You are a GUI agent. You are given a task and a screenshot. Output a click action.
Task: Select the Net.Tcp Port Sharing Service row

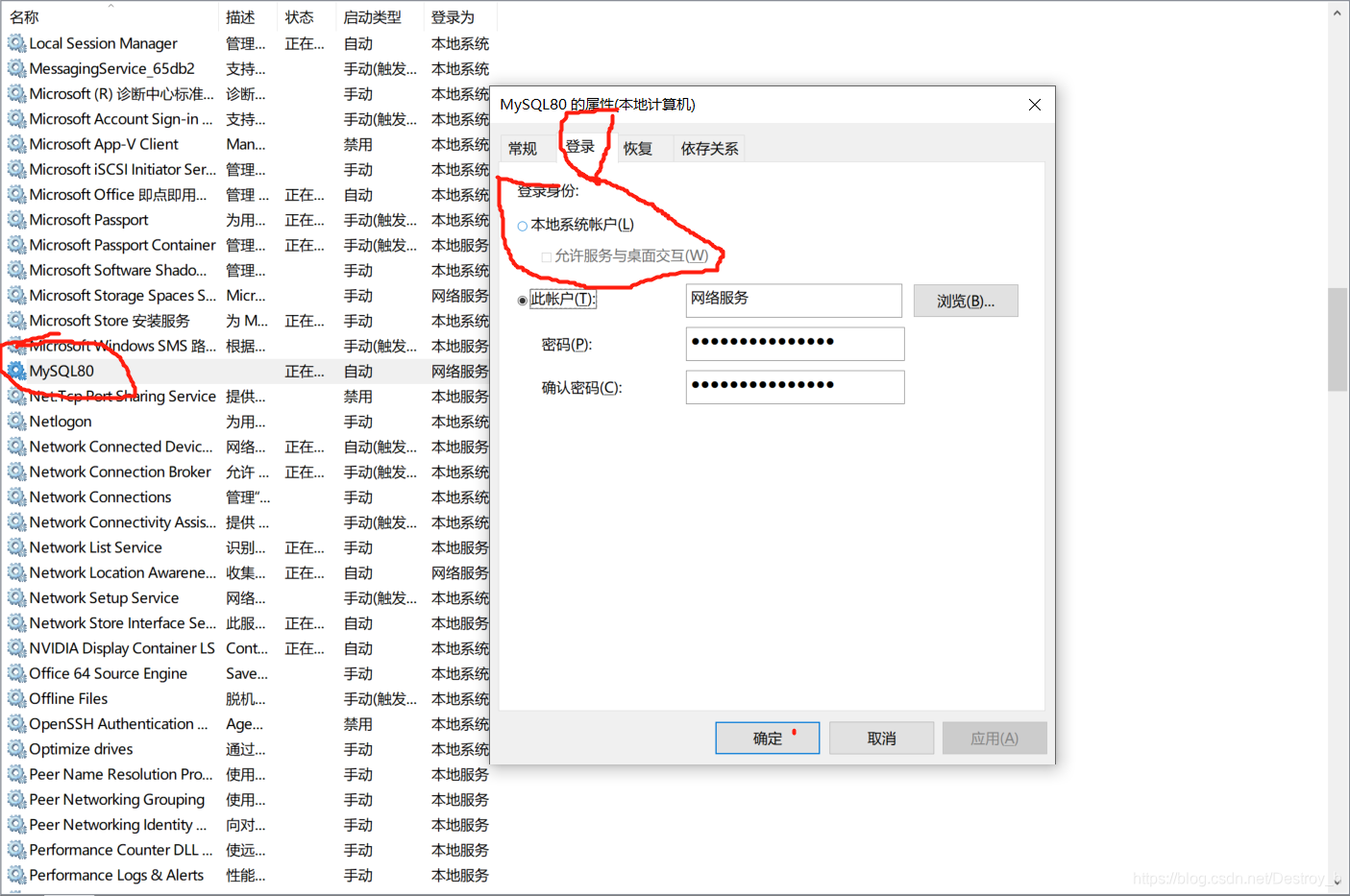(248, 397)
